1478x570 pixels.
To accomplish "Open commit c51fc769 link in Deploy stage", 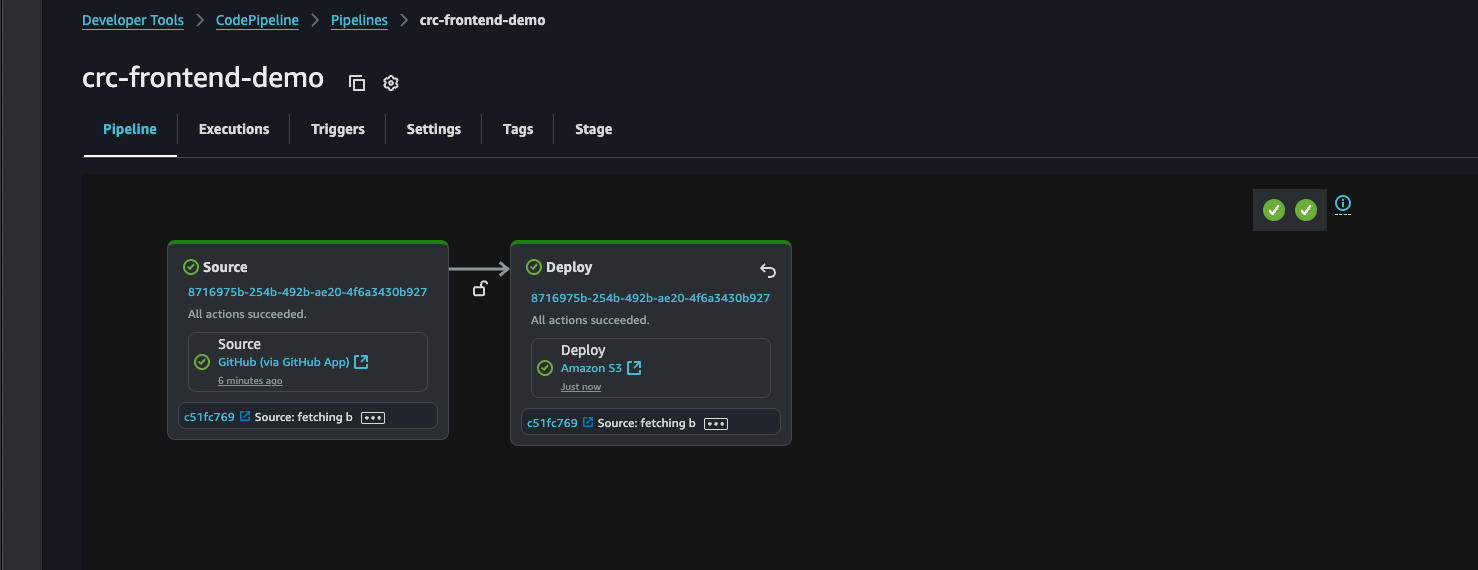I will tap(552, 423).
